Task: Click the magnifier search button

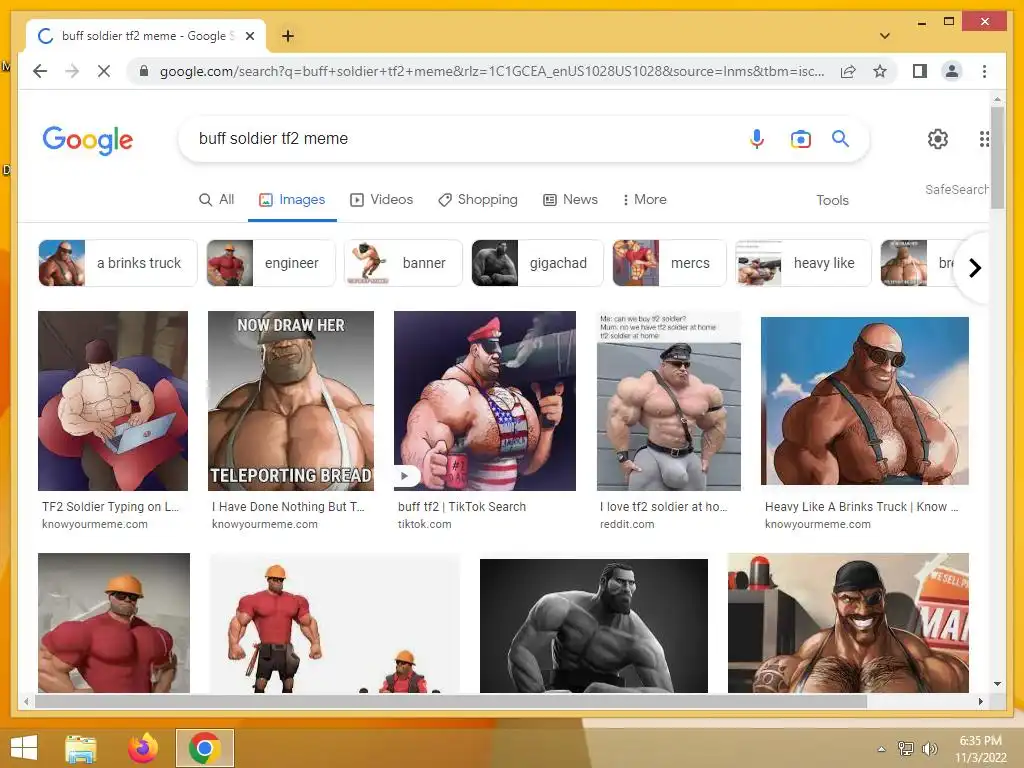Action: (840, 138)
